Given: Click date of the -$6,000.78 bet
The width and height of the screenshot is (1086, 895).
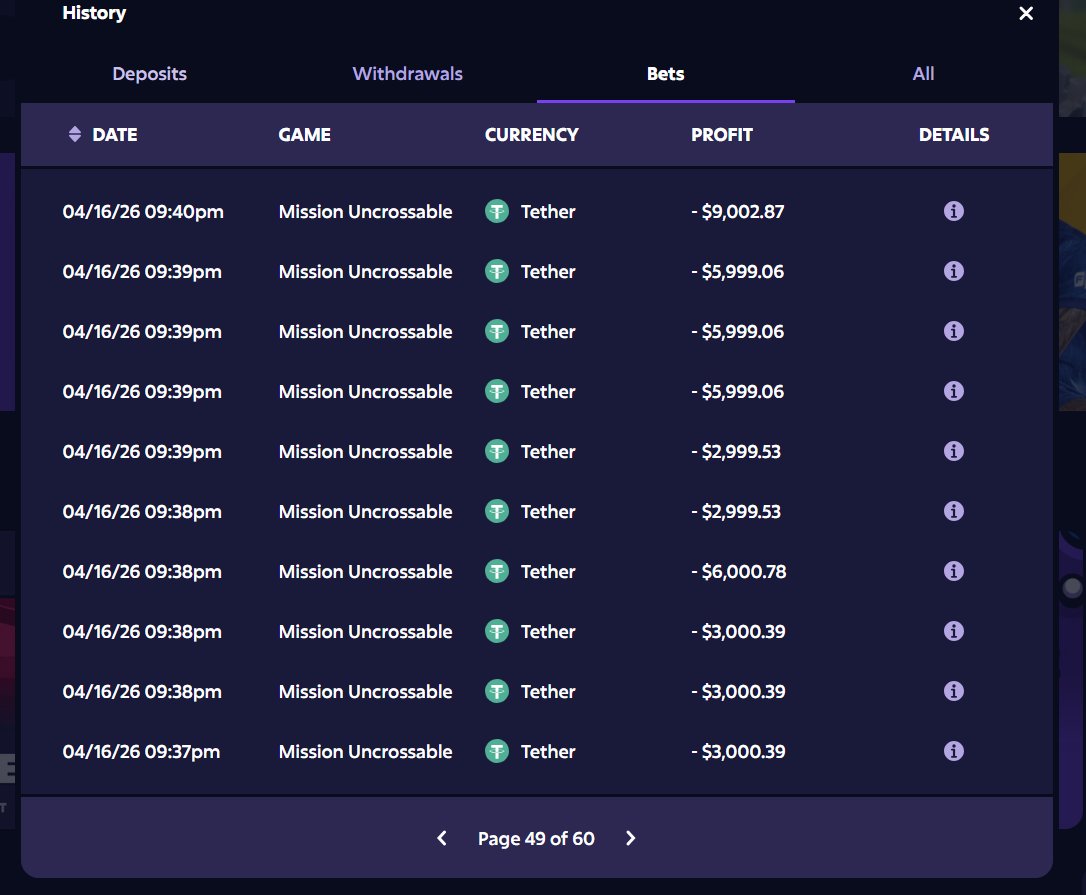Looking at the screenshot, I should point(142,571).
